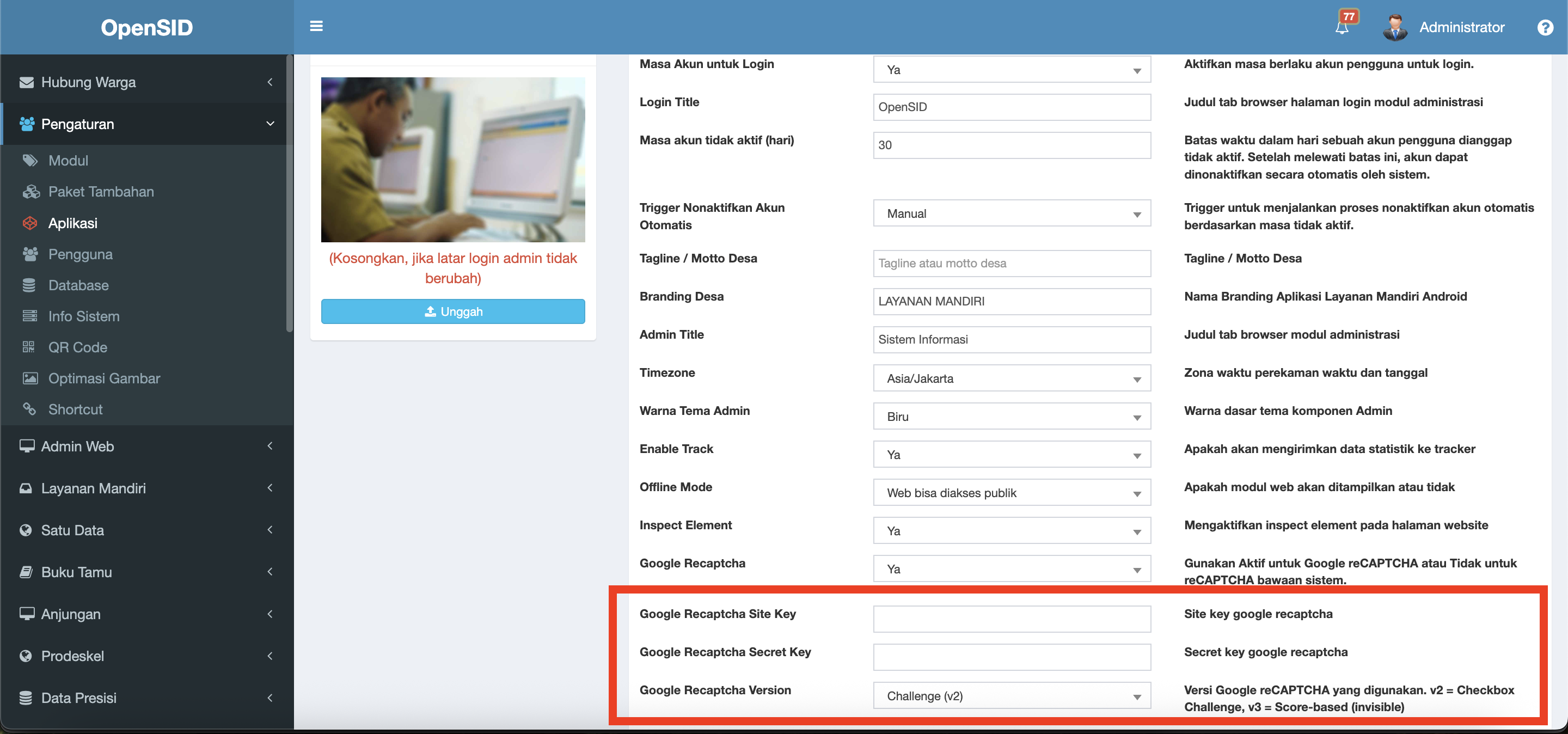
Task: Click the Database icon in sidebar
Action: coord(29,285)
